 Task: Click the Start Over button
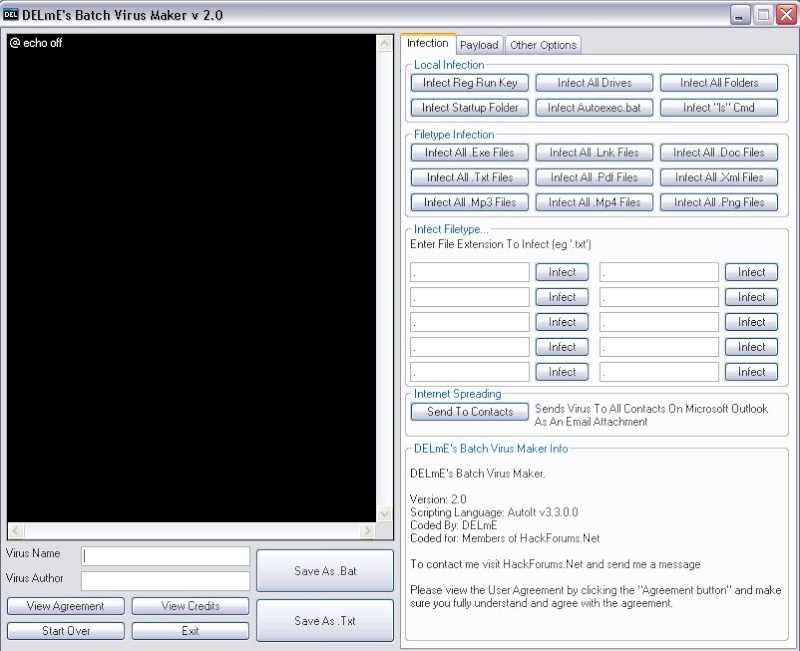pos(66,631)
